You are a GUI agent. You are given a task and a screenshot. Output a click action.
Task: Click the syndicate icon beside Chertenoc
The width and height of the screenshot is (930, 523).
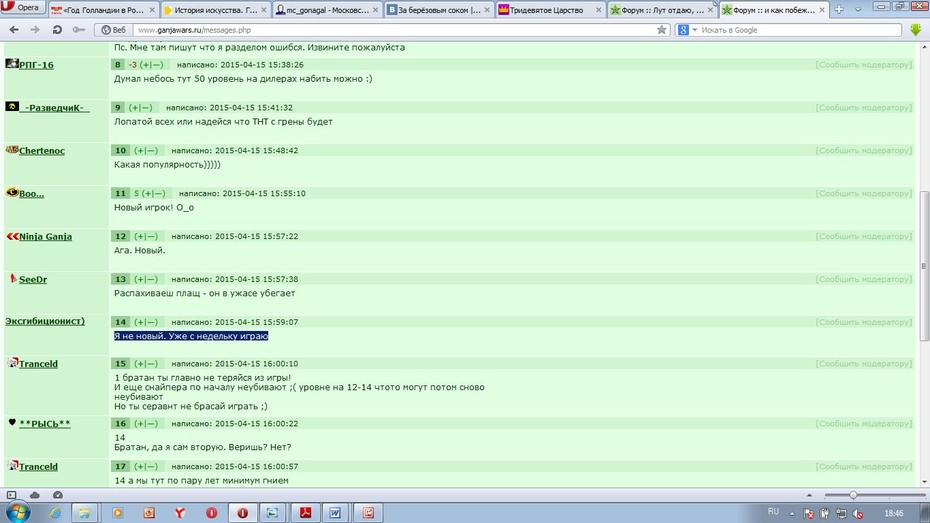click(12, 149)
